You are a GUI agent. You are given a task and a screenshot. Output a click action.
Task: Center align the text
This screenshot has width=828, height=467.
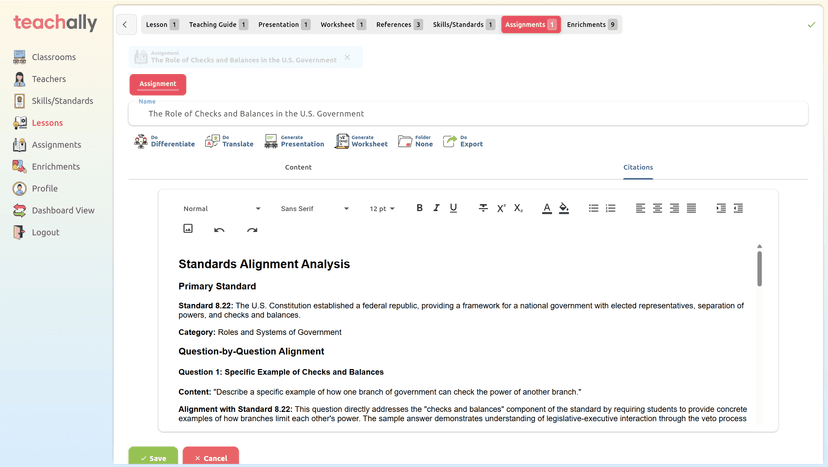pyautogui.click(x=657, y=208)
